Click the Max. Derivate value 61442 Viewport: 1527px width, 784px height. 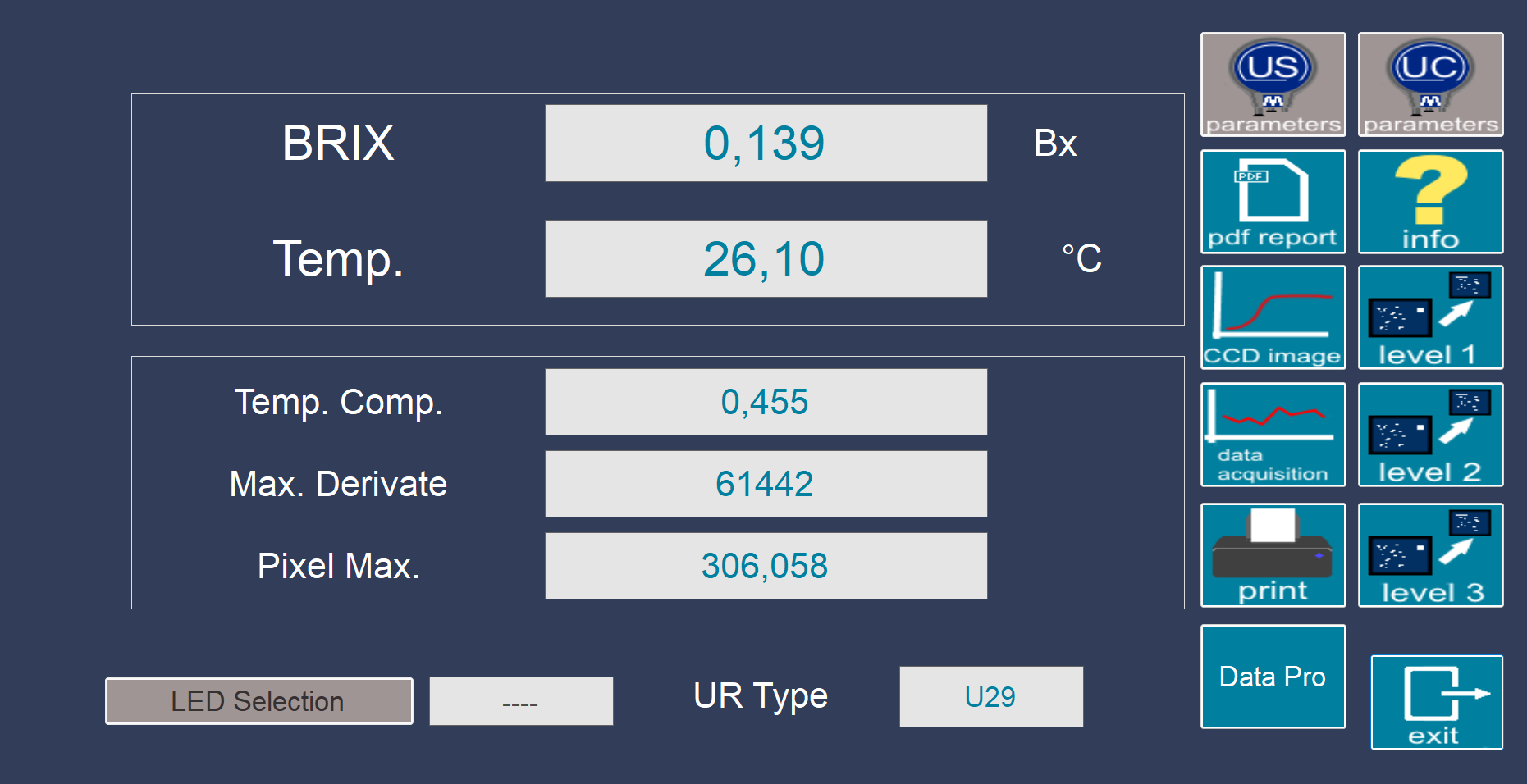[766, 484]
